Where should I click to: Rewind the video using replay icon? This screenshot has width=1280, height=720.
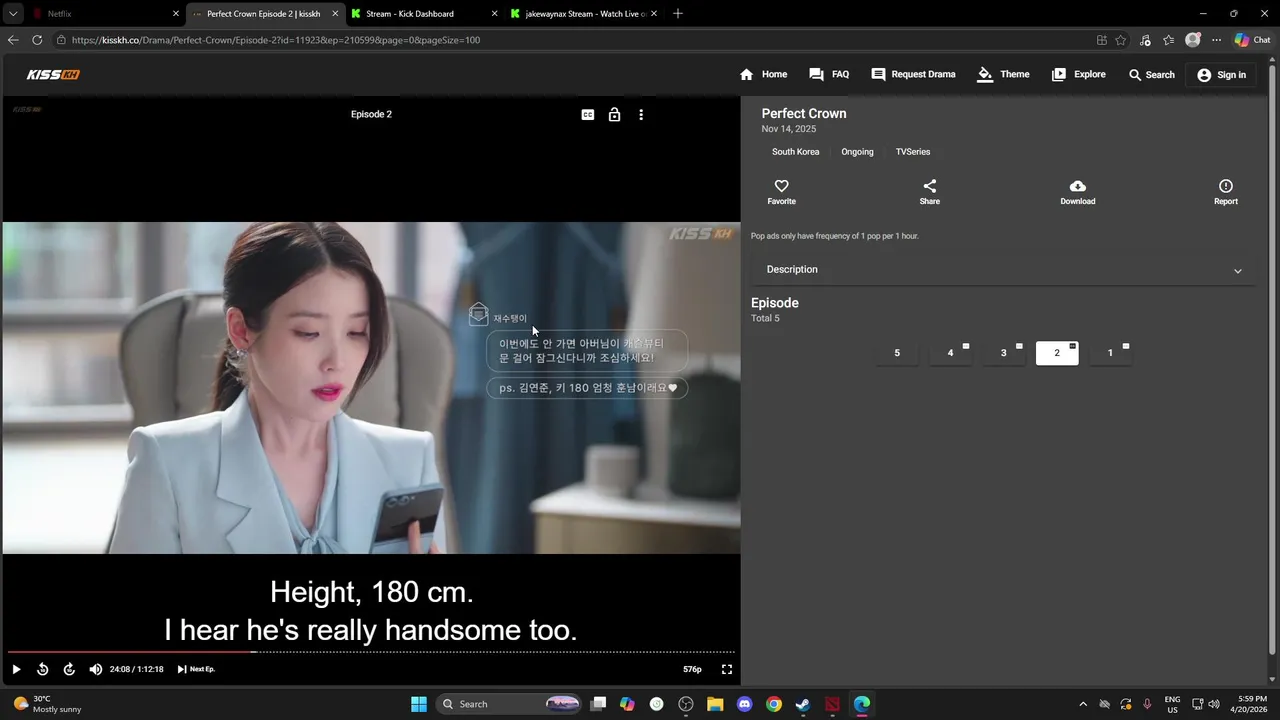click(x=43, y=669)
